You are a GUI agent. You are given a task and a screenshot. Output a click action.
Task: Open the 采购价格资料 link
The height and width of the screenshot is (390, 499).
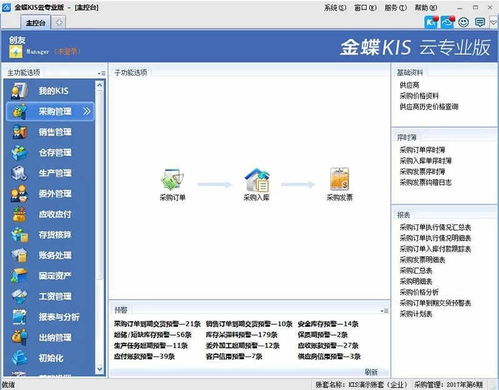point(419,96)
